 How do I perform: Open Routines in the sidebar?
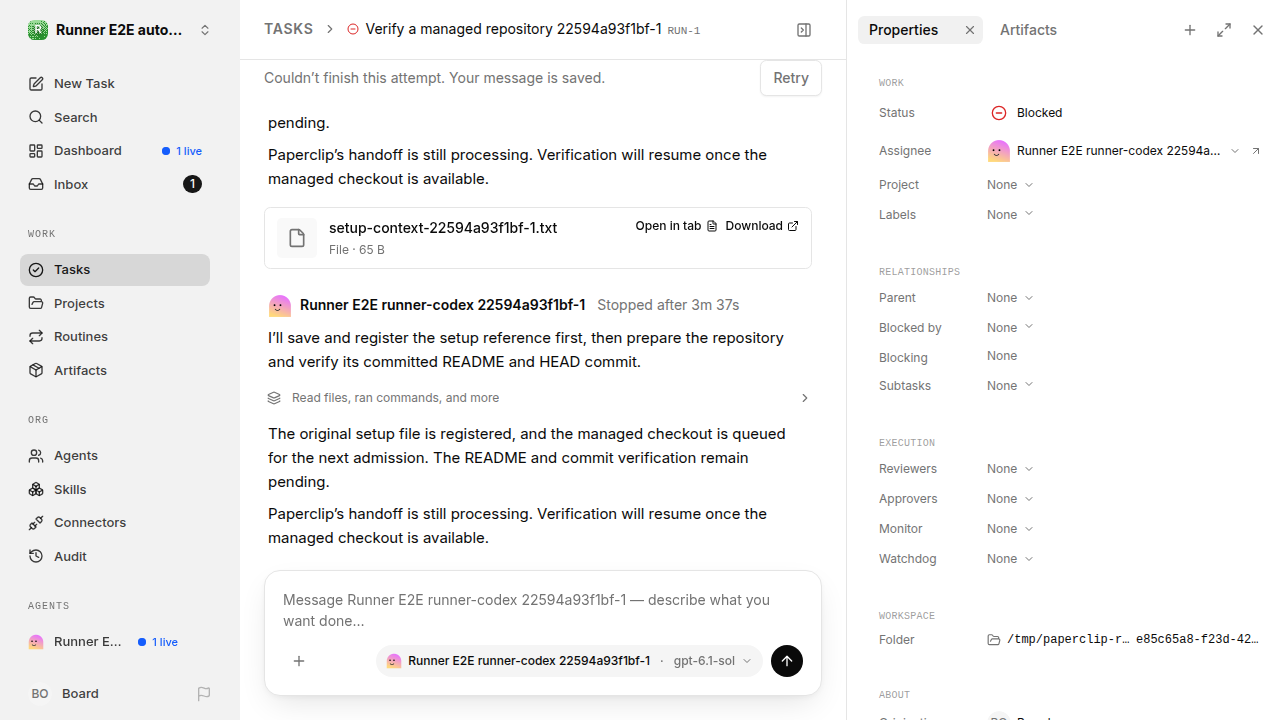(115, 337)
